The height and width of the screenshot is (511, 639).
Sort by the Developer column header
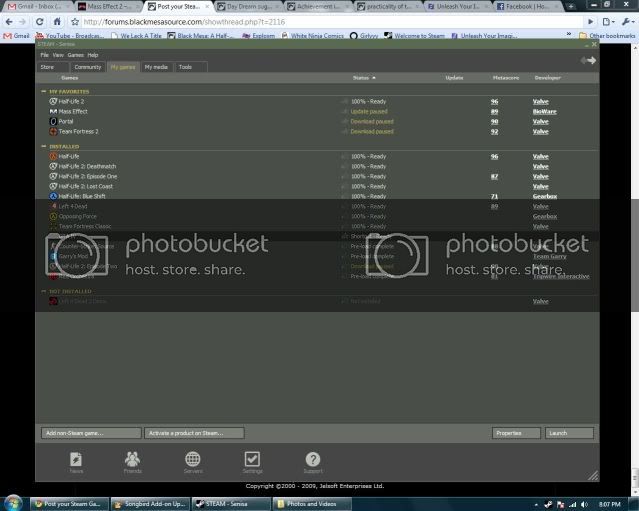547,77
